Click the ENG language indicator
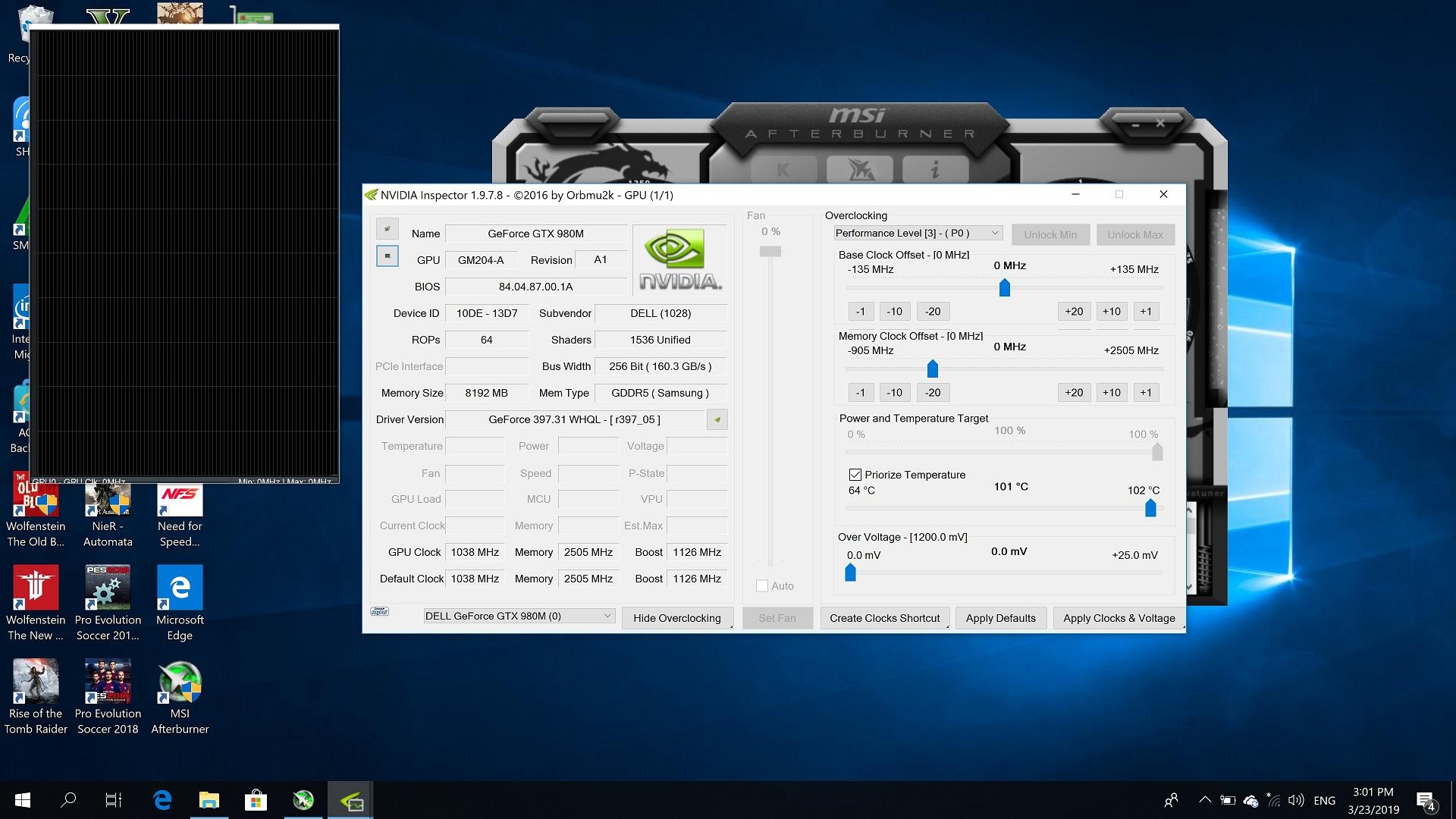Image resolution: width=1456 pixels, height=819 pixels. tap(1325, 800)
